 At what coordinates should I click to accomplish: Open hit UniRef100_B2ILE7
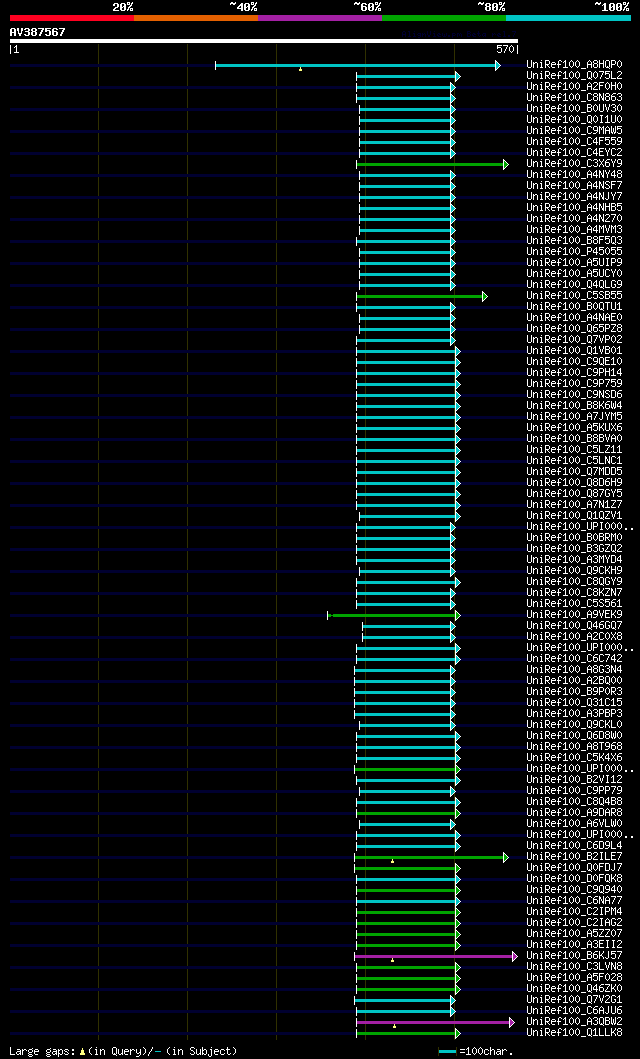click(575, 856)
